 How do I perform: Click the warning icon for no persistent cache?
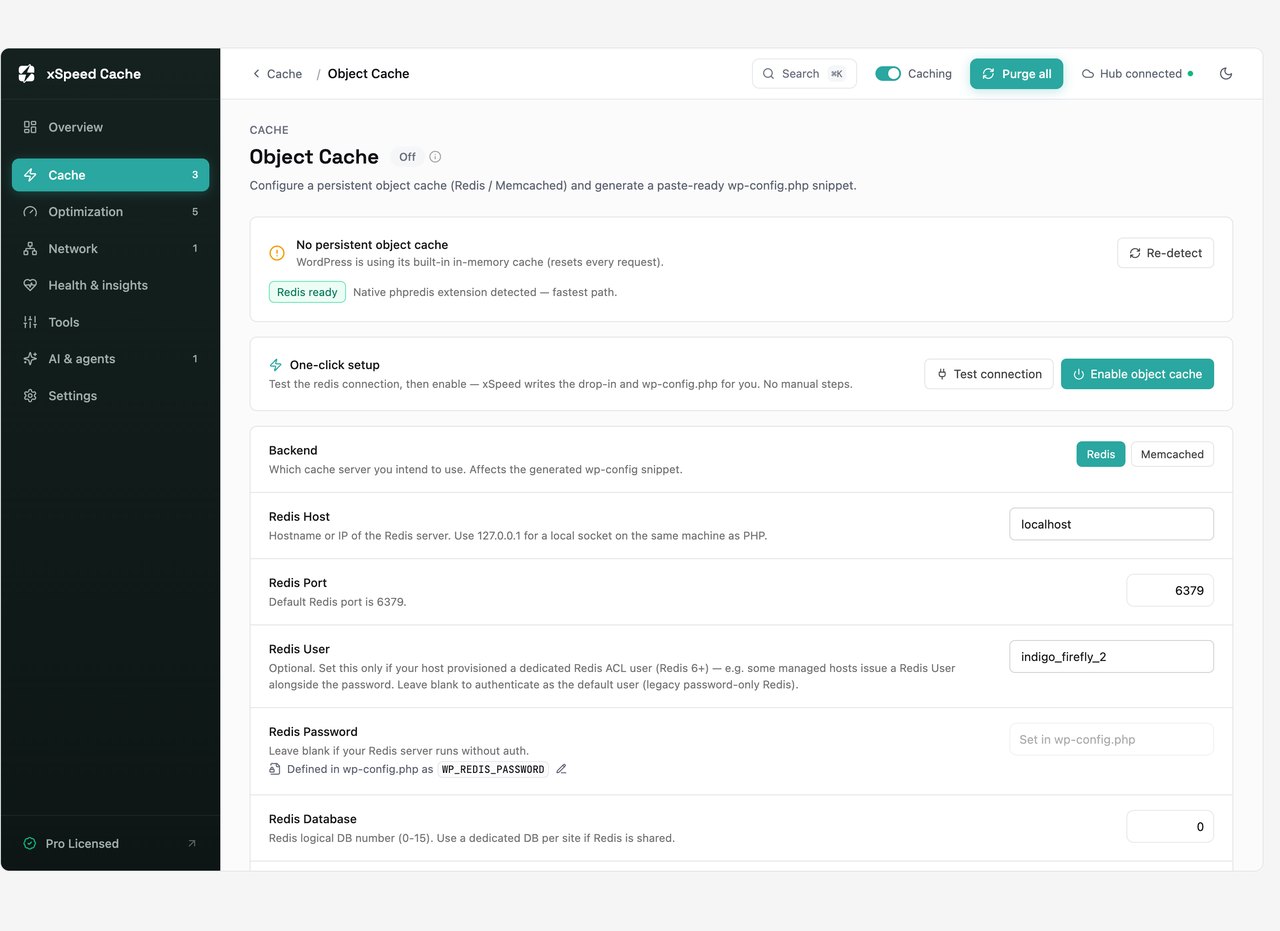(x=277, y=253)
